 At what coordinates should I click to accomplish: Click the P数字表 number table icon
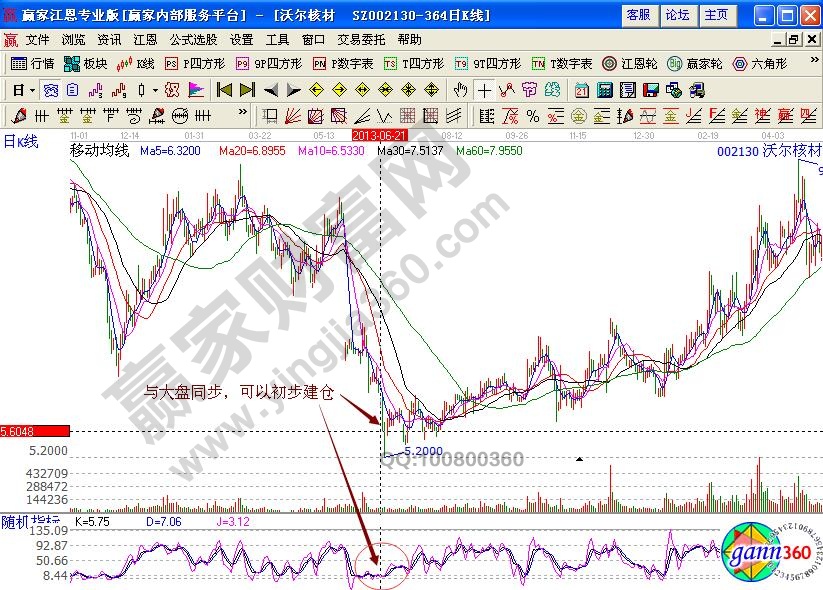tap(342, 63)
